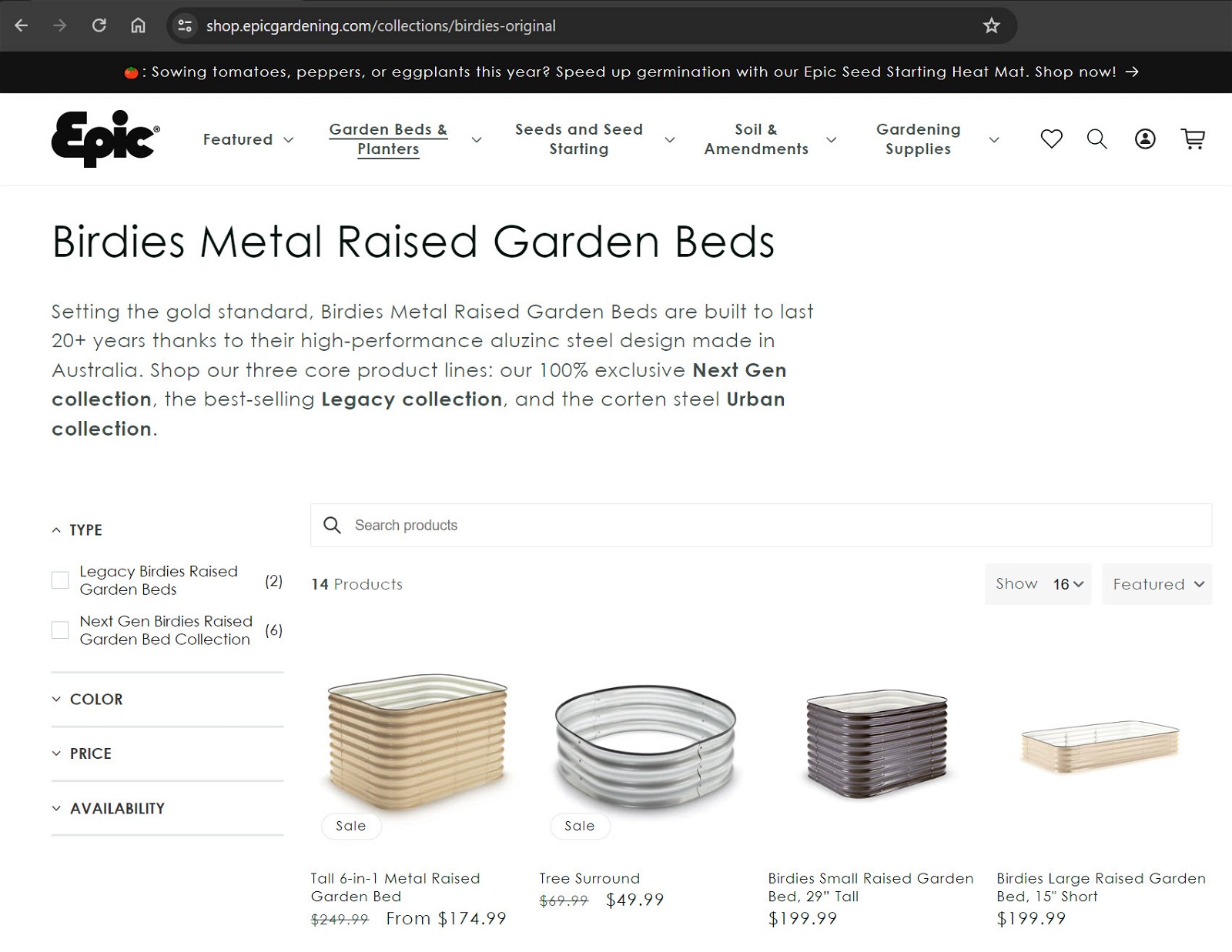1232x952 pixels.
Task: Reload the page in browser
Action: pos(99,26)
